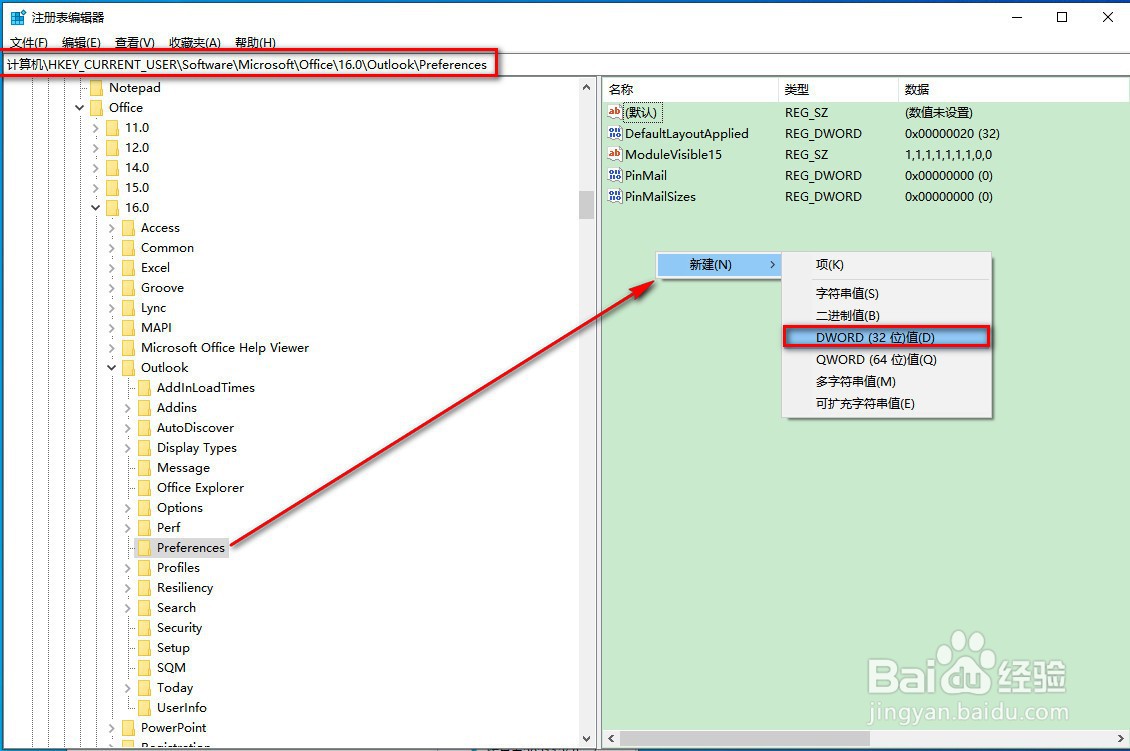The height and width of the screenshot is (751, 1130).
Task: Expand the Today tree node
Action: coord(127,688)
